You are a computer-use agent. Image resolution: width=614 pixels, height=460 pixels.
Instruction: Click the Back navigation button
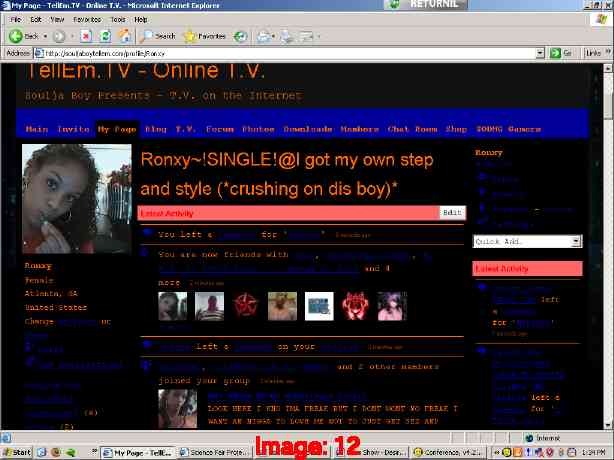[x=23, y=36]
